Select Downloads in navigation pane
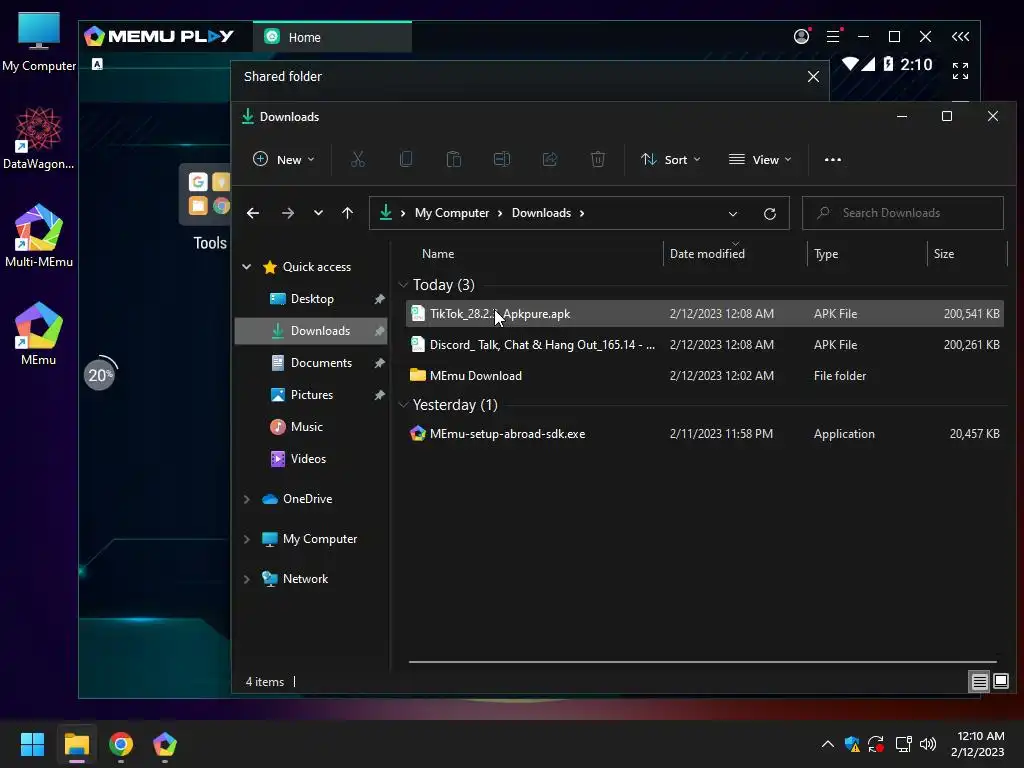This screenshot has height=768, width=1024. (x=311, y=330)
